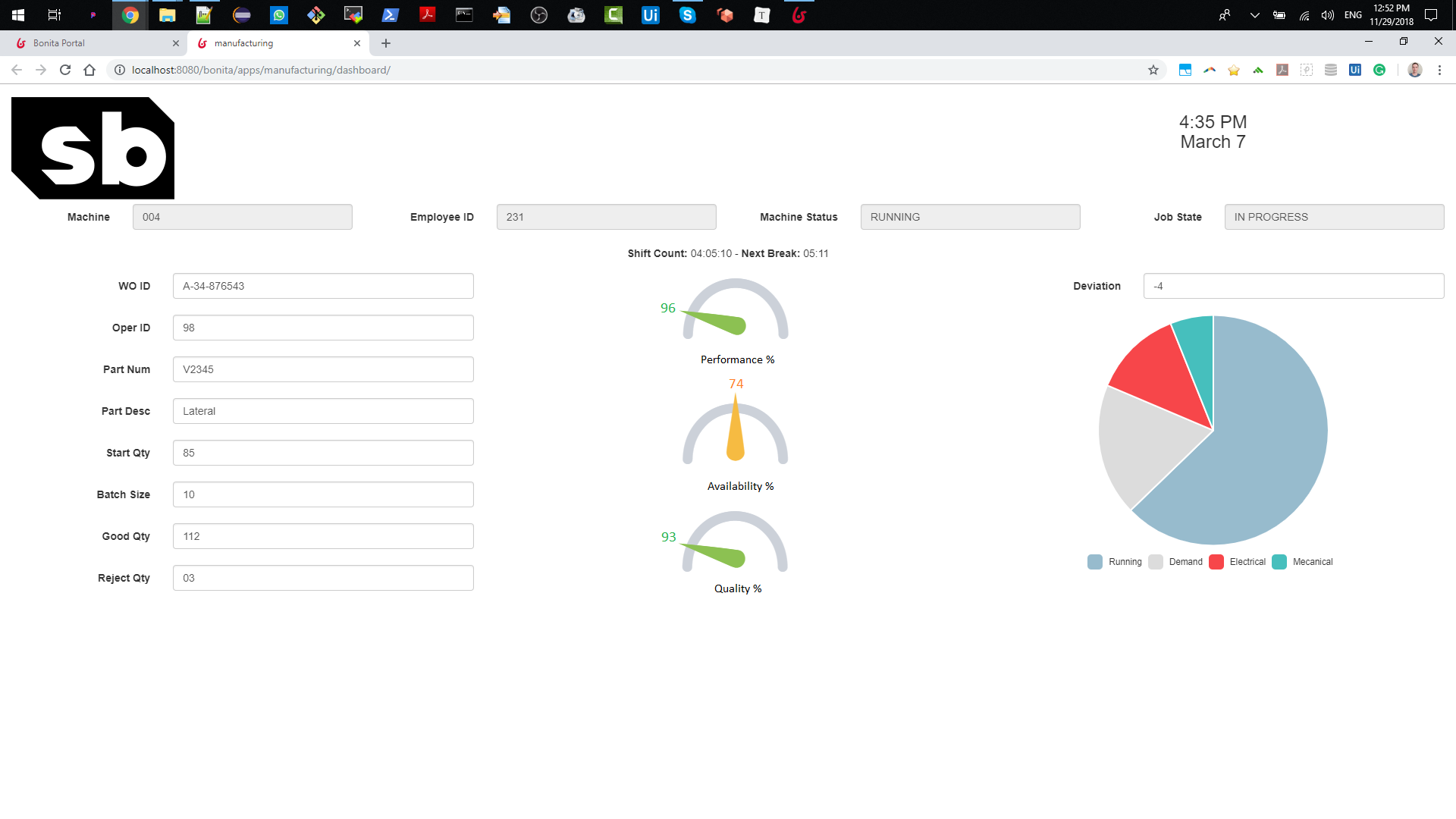
Task: Click the Adobe Acrobat extension icon
Action: tap(1282, 70)
